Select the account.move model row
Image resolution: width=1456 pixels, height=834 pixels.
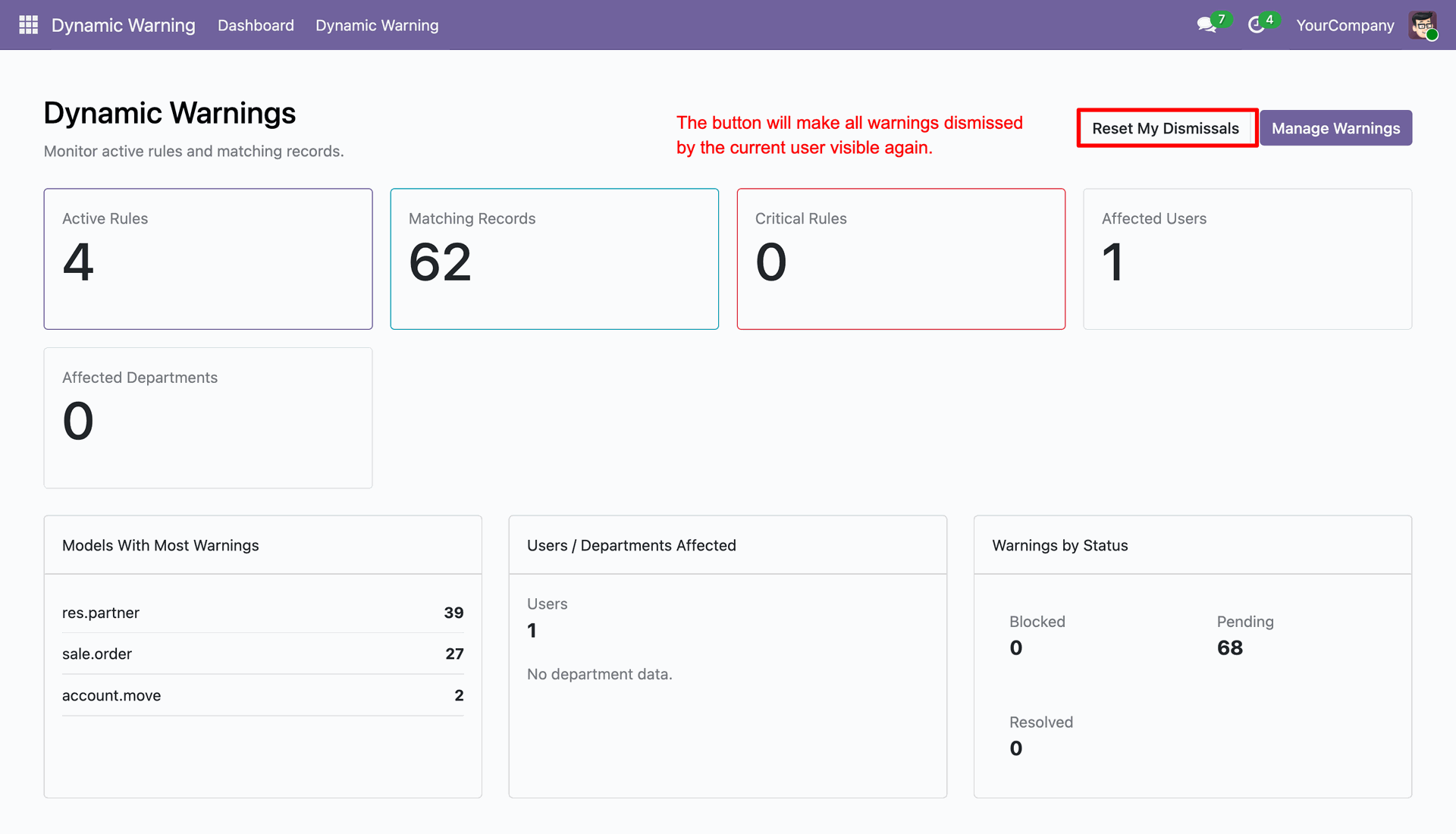[x=262, y=695]
